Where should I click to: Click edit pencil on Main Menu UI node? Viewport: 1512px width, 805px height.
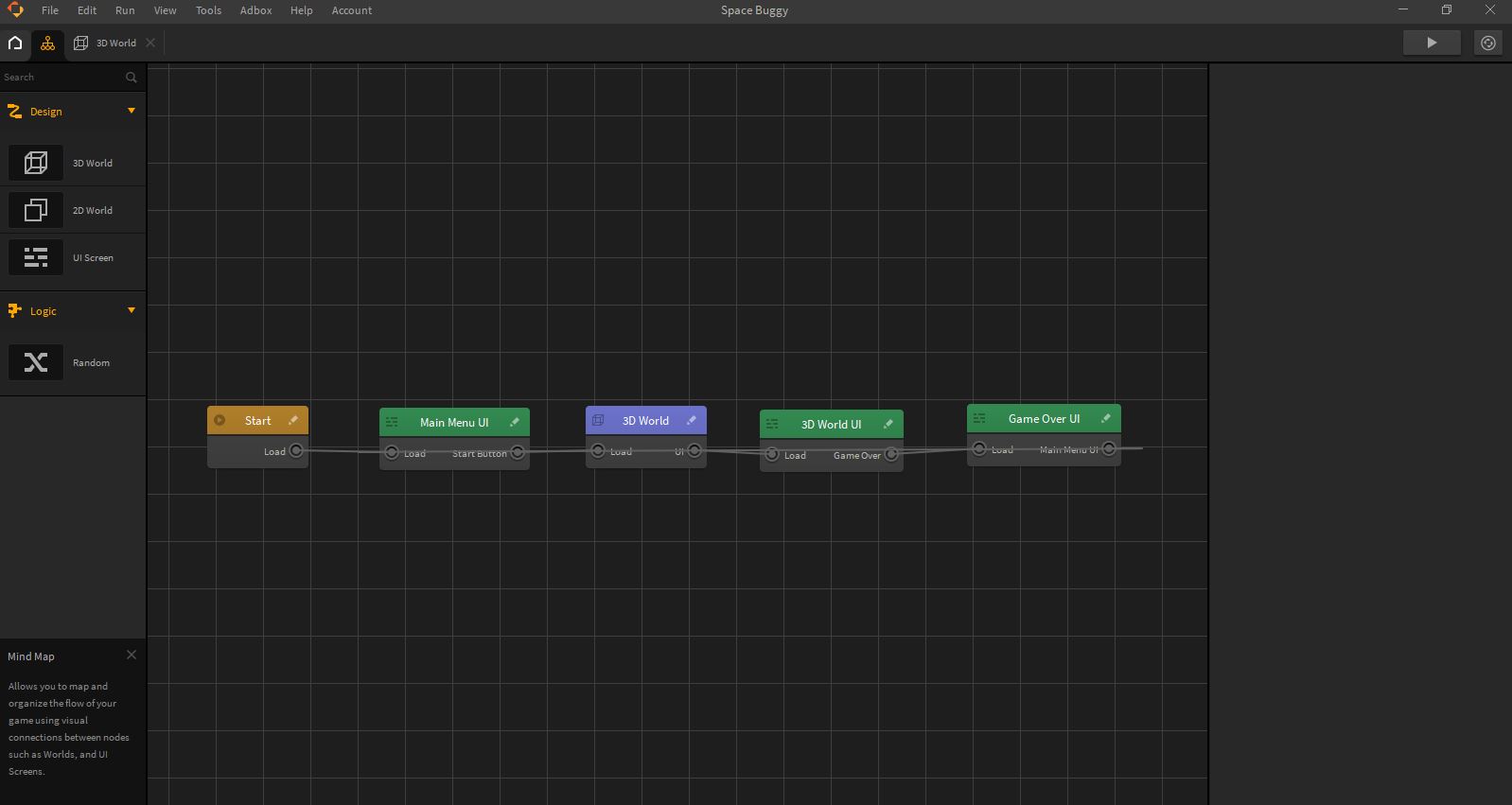[515, 422]
